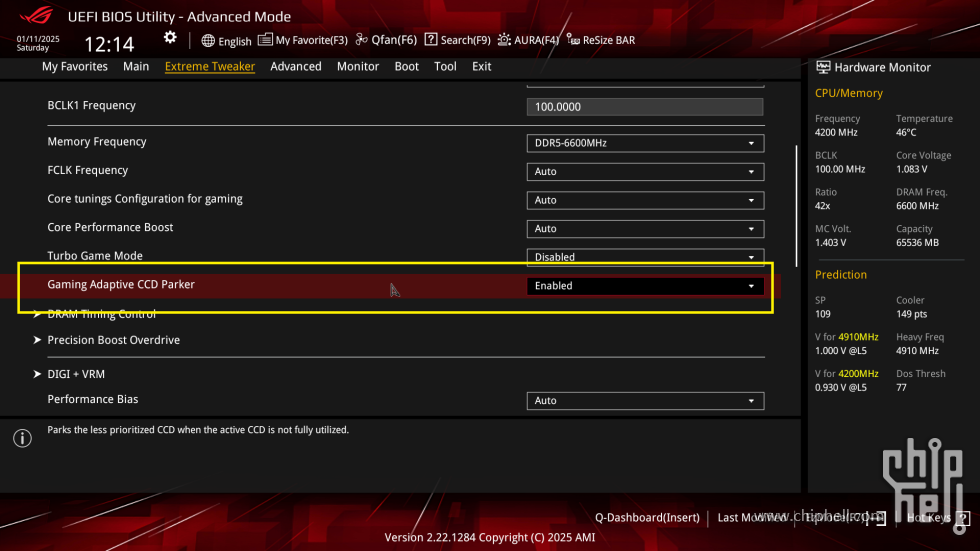Screen dimensions: 980x551
Task: Switch to the Advanced tab
Action: (296, 66)
